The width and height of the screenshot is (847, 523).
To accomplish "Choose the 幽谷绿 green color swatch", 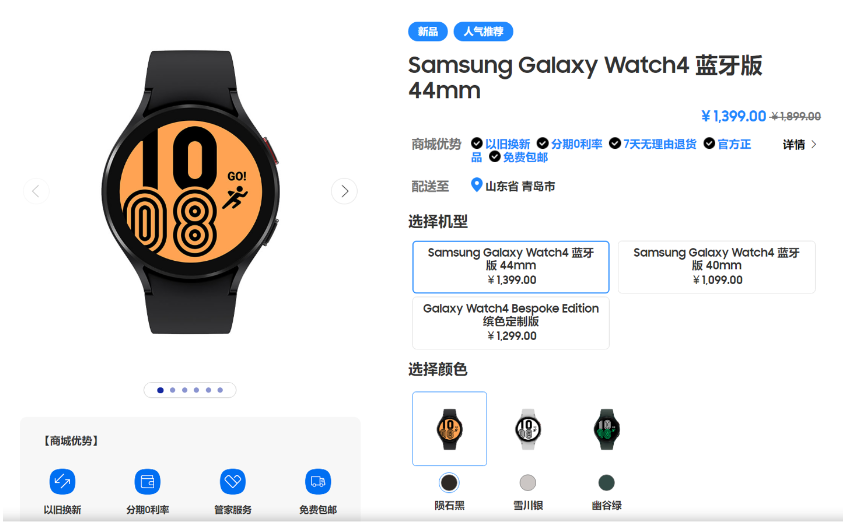I will [607, 482].
